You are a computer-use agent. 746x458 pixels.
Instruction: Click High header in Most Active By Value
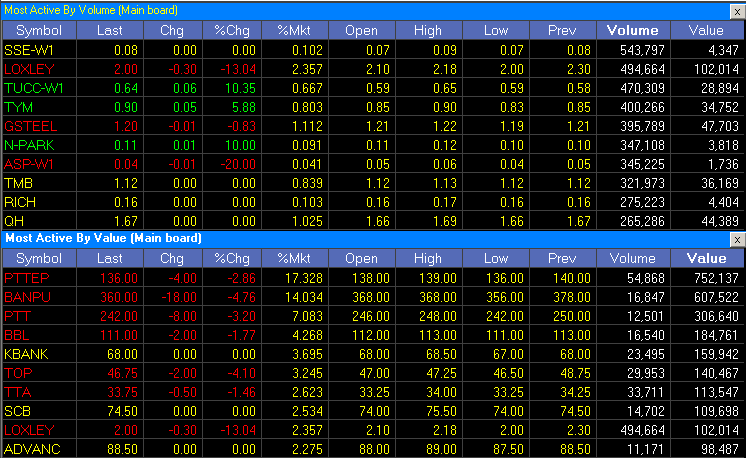pos(428,259)
